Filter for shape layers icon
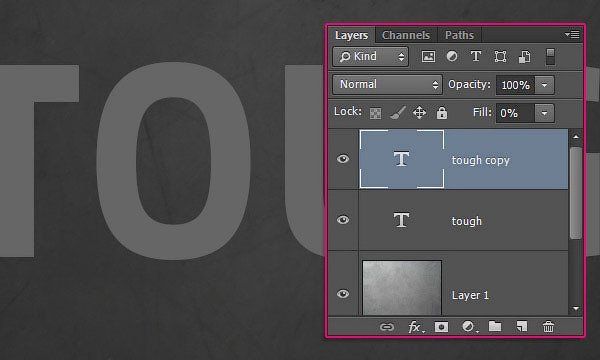Viewport: 600px width, 360px height. 500,57
